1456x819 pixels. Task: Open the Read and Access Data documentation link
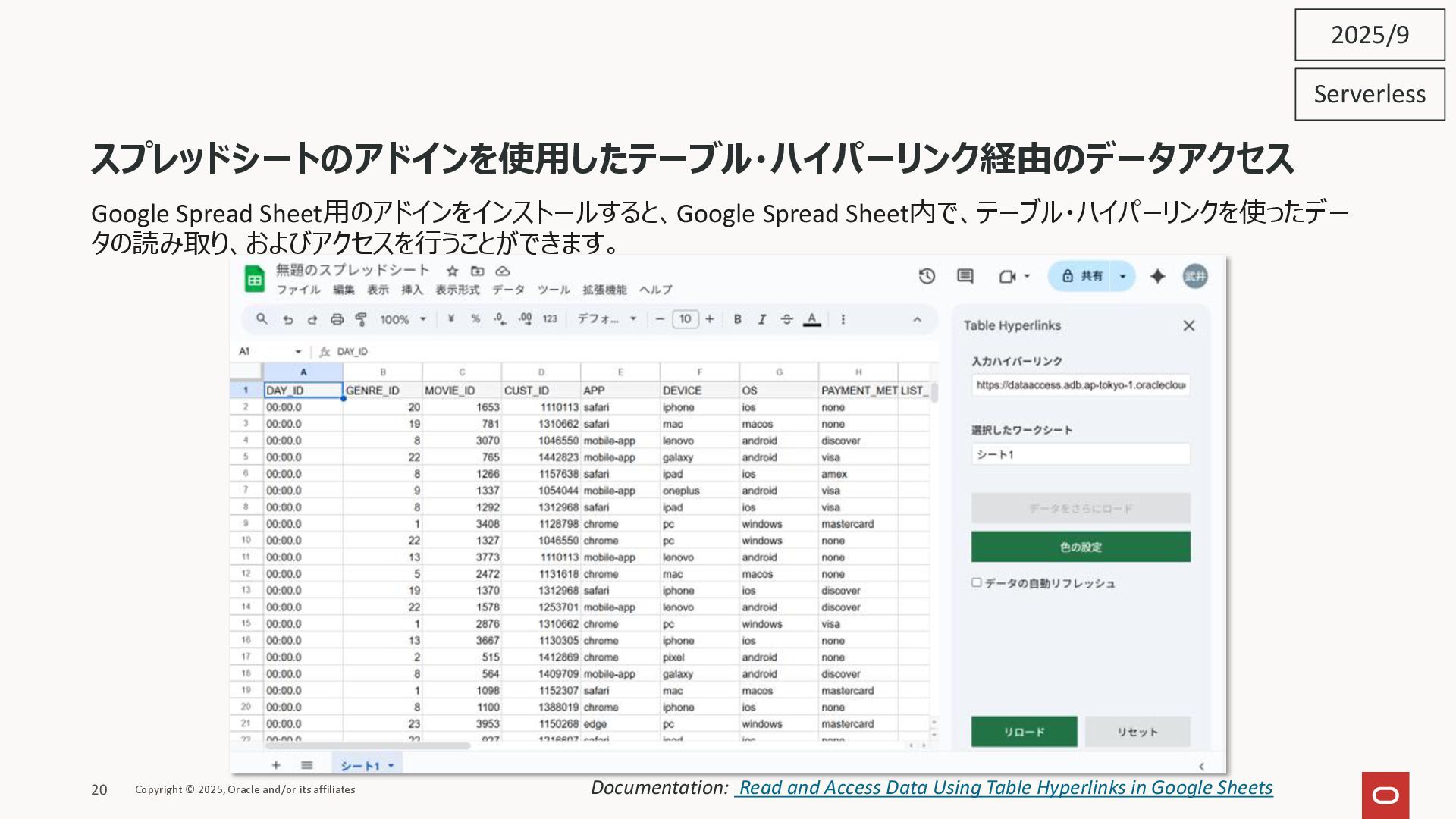(x=1006, y=788)
